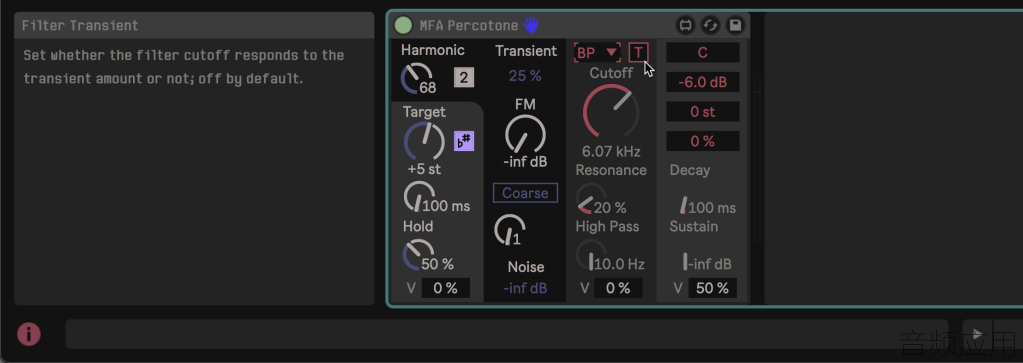1023x363 pixels.
Task: Click the play arrow at bottom right
Action: (x=977, y=334)
